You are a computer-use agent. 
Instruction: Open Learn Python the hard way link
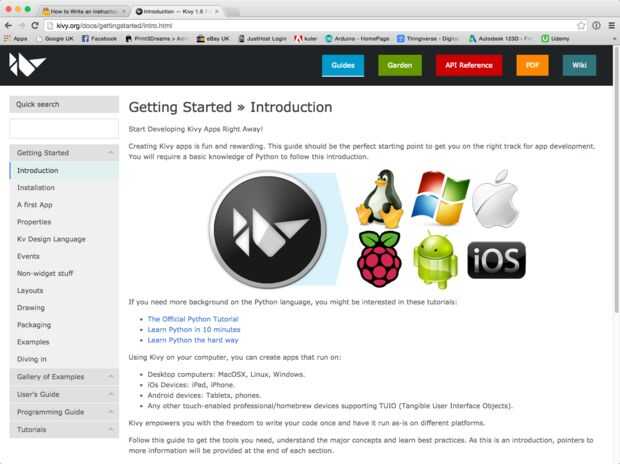(x=193, y=340)
